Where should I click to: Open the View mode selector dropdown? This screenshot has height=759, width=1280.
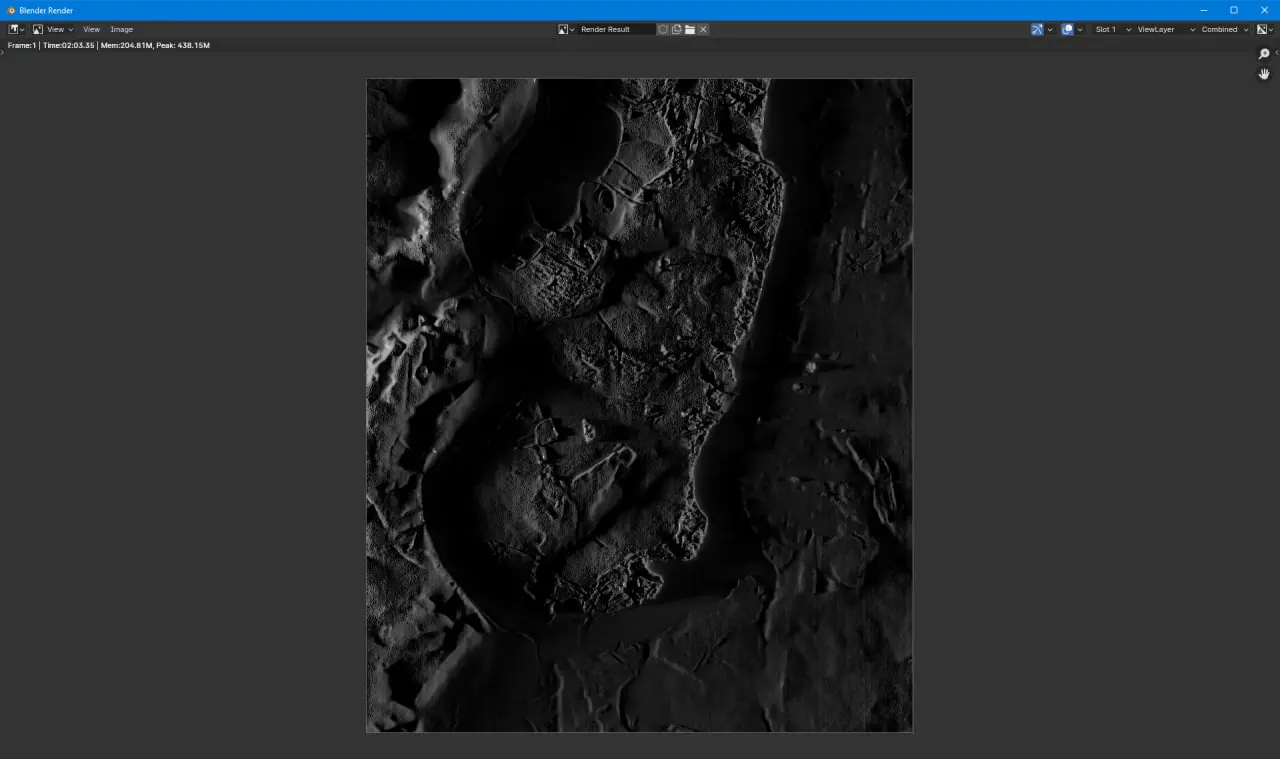[x=53, y=29]
